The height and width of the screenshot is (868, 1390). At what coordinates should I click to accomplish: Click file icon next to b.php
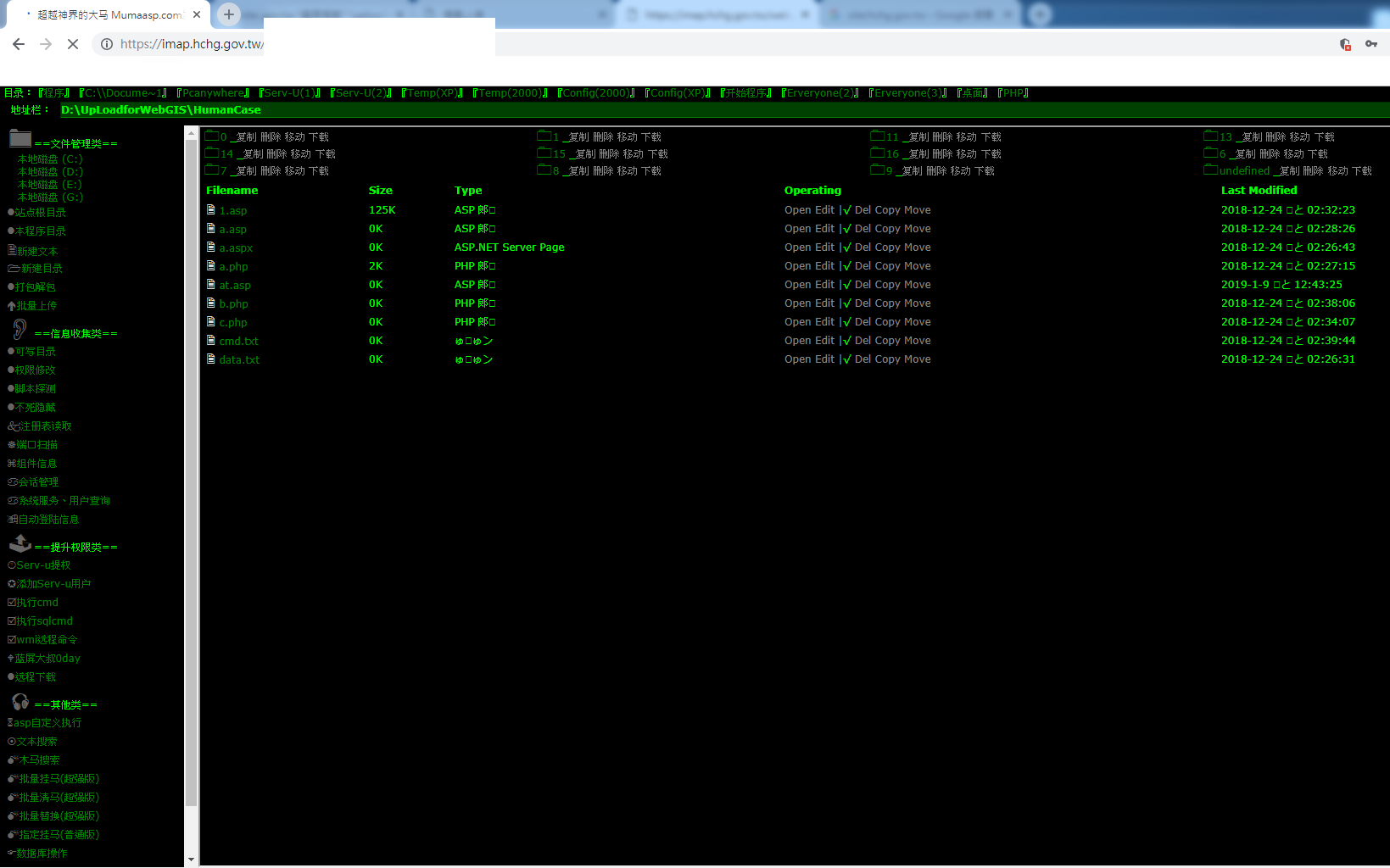(211, 303)
